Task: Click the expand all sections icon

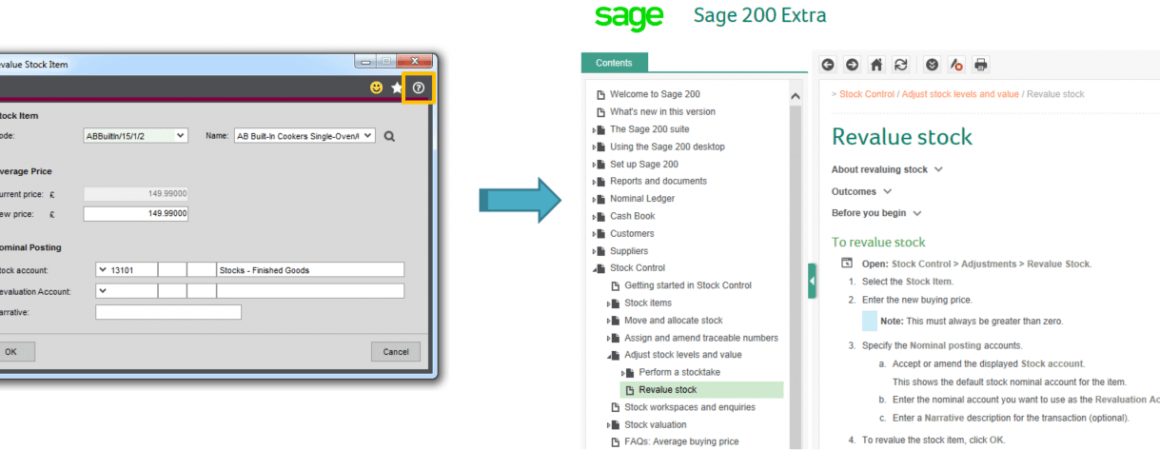Action: coord(932,65)
